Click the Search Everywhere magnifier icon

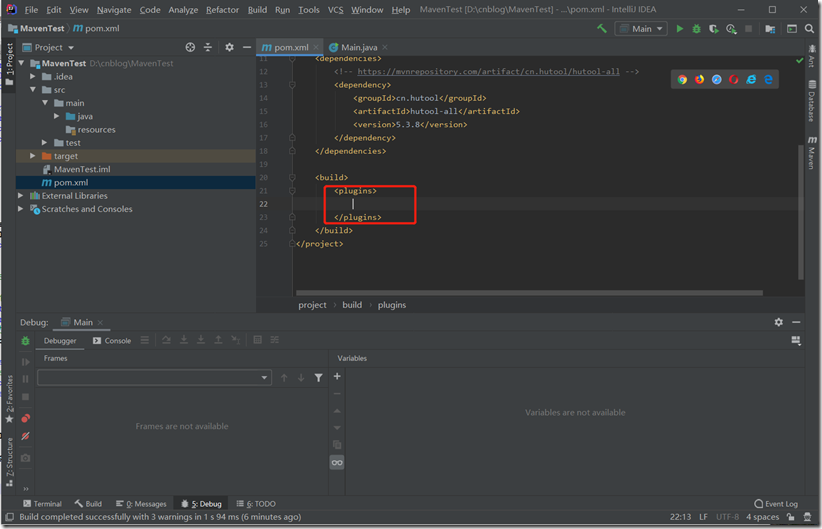(809, 29)
